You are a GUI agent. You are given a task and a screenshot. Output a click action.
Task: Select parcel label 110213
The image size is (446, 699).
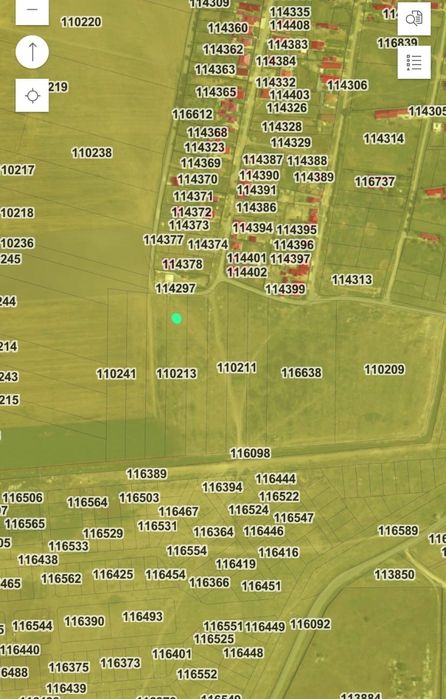(x=176, y=374)
